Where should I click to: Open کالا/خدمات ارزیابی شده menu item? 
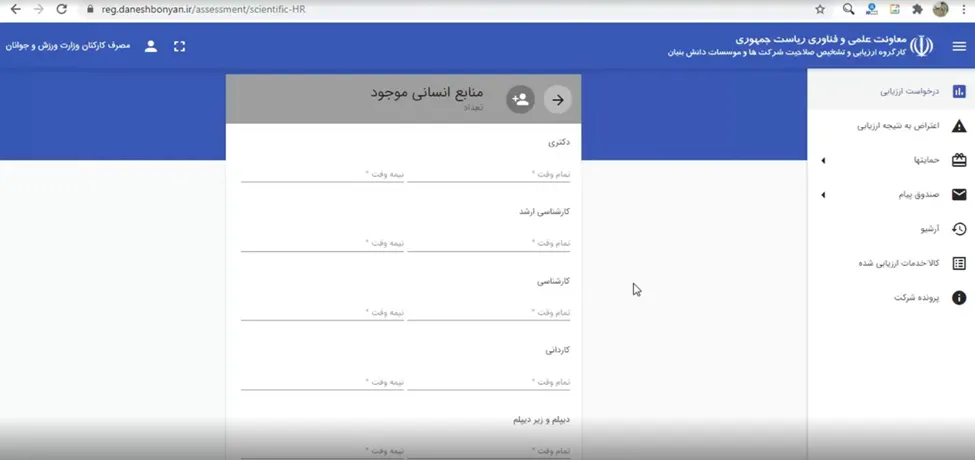(891, 264)
